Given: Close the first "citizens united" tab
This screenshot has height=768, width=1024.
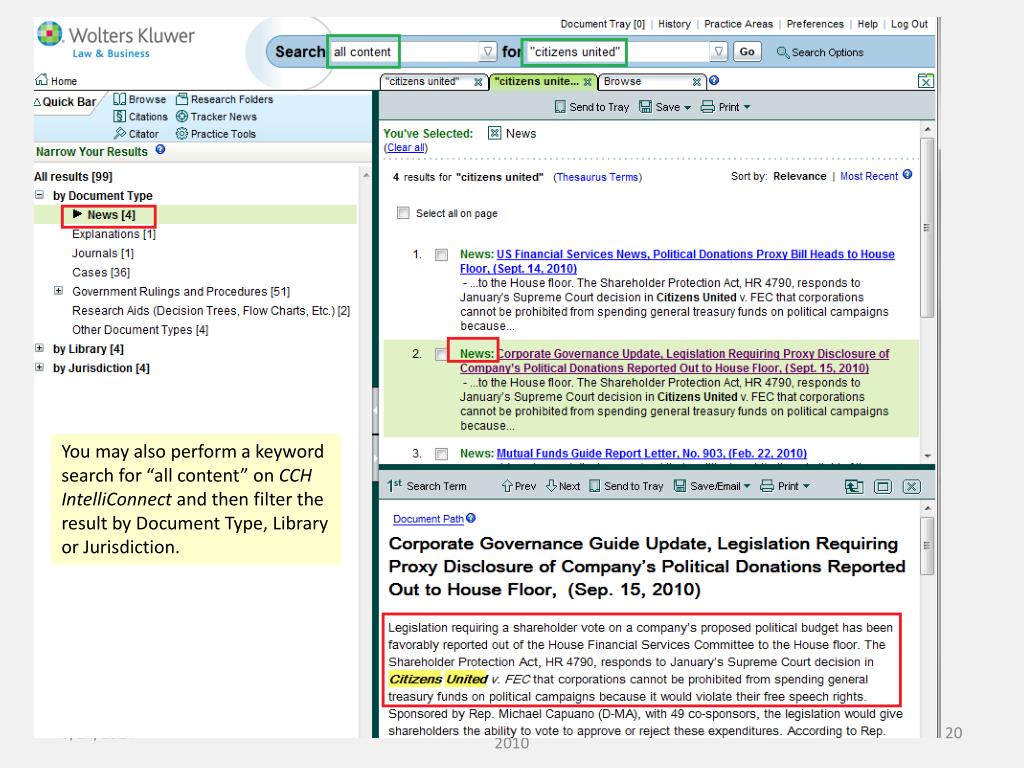Looking at the screenshot, I should coord(479,82).
